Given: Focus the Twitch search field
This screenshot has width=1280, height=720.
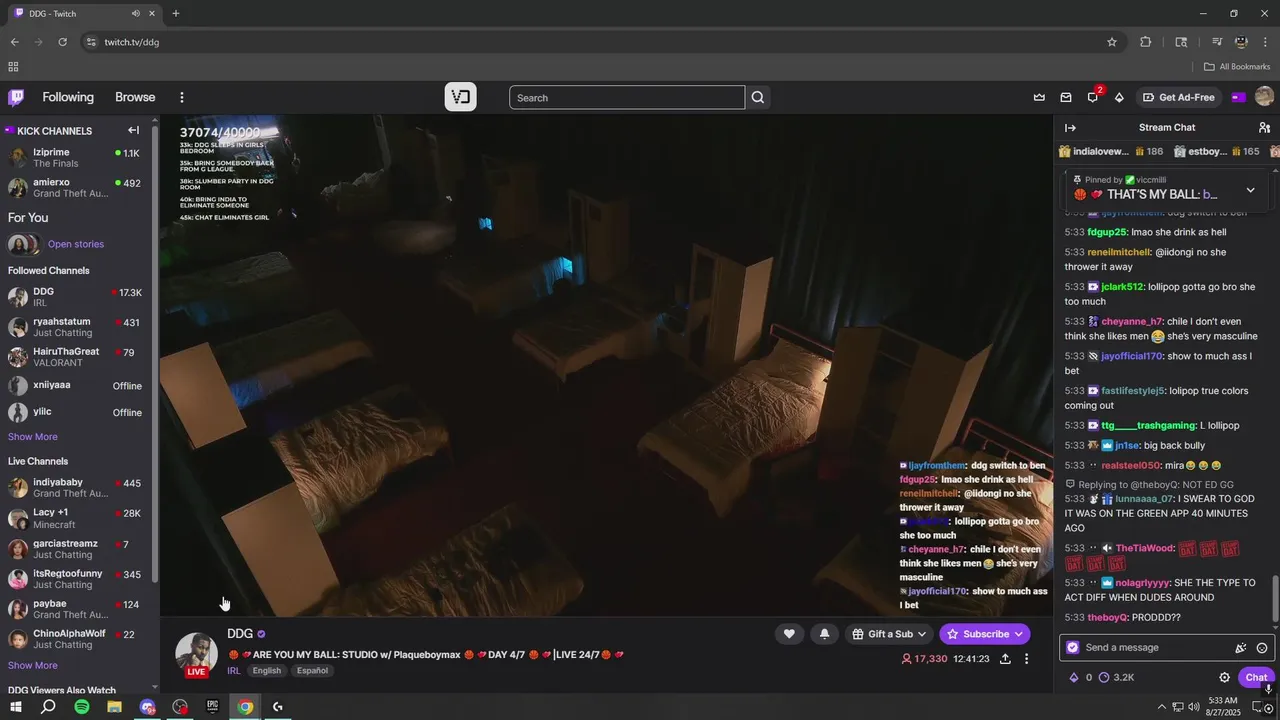Looking at the screenshot, I should pyautogui.click(x=627, y=97).
